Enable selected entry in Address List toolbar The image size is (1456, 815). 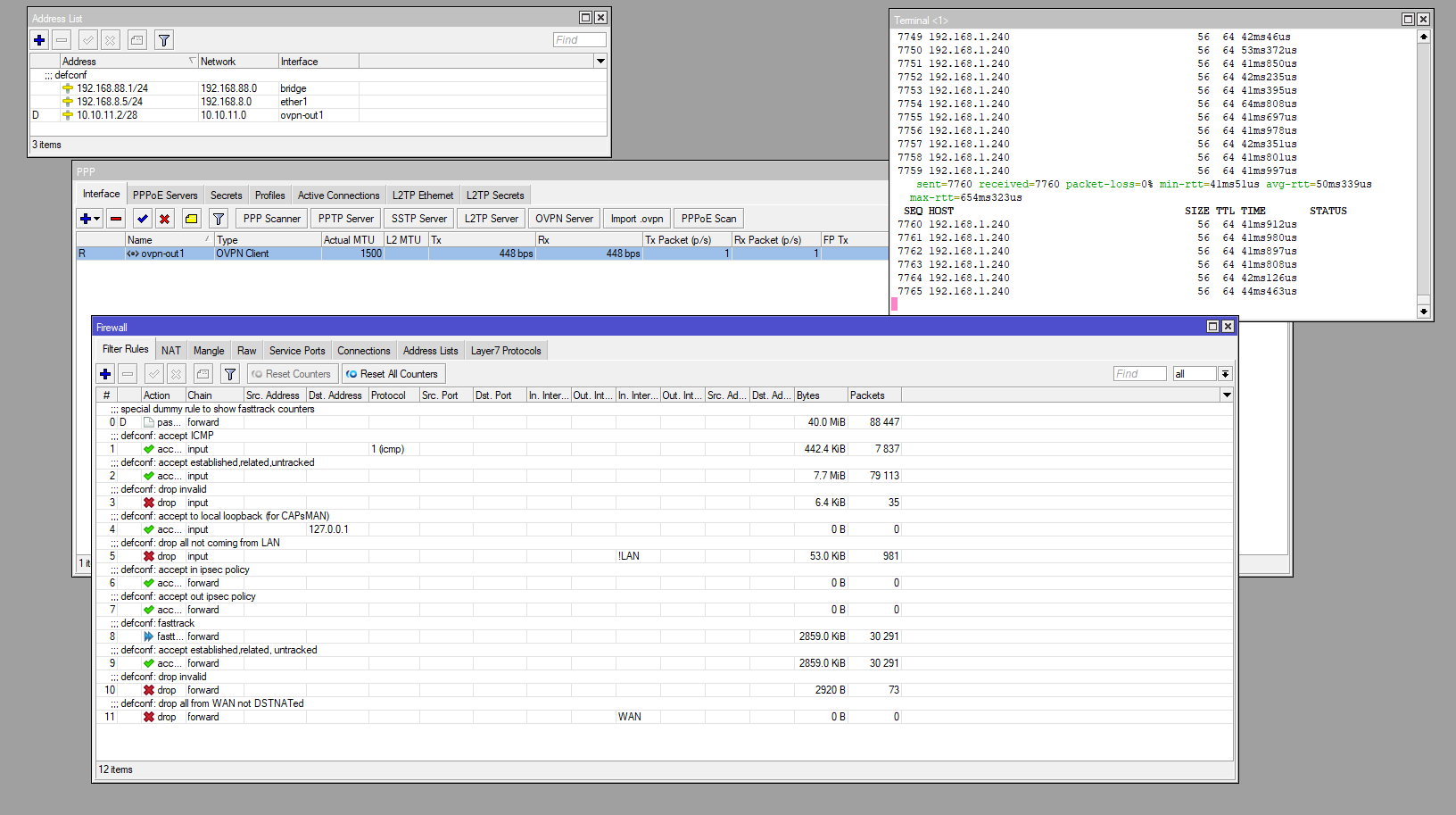tap(87, 40)
